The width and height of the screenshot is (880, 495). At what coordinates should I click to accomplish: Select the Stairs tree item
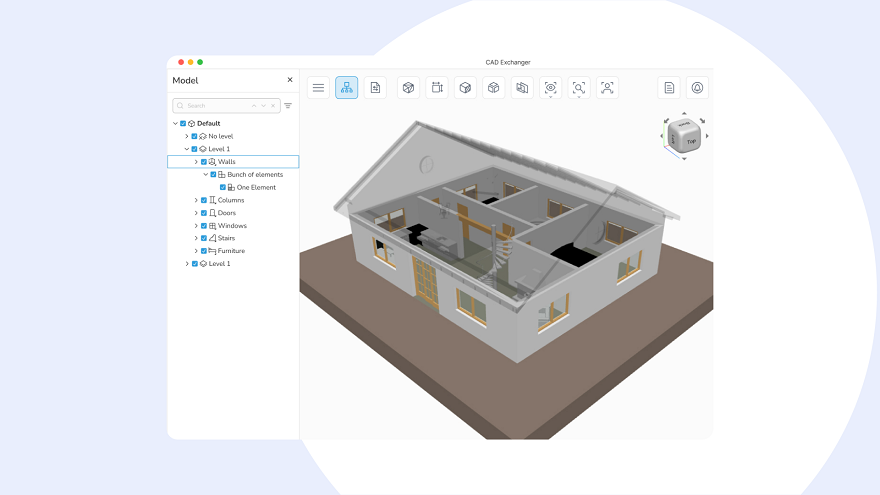[x=226, y=238]
